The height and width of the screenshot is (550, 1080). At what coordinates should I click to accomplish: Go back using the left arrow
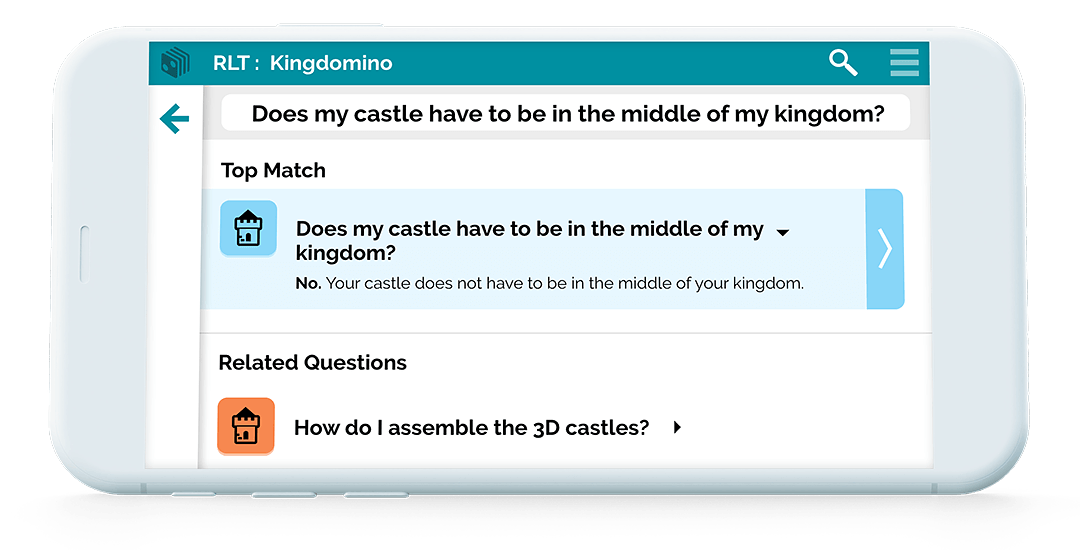174,119
